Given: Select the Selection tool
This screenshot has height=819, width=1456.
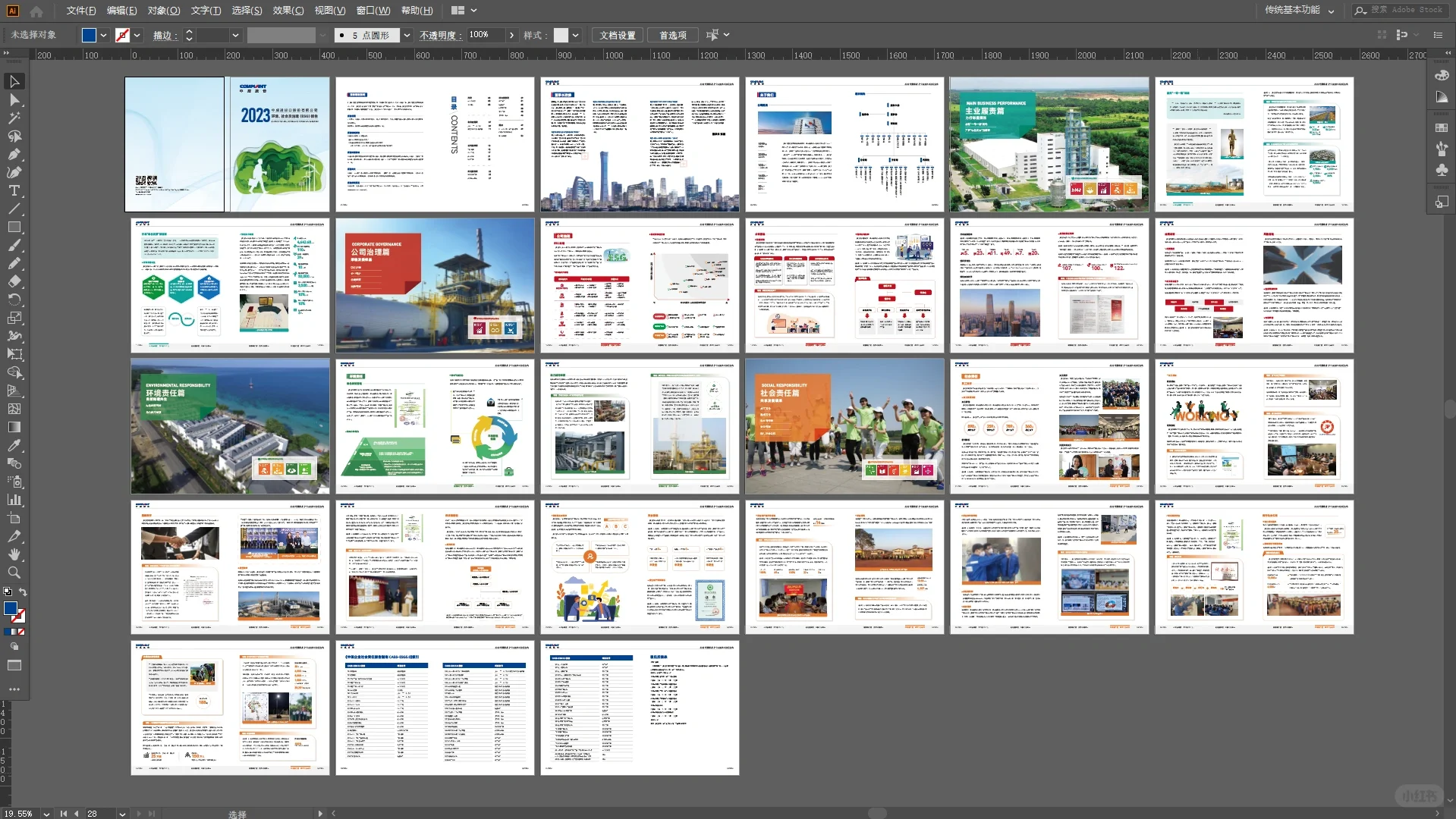Looking at the screenshot, I should 14,81.
